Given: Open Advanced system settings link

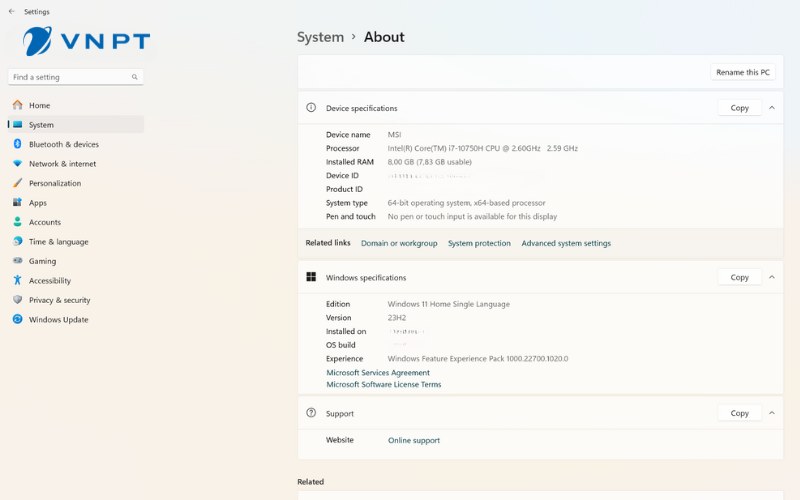Looking at the screenshot, I should [x=566, y=243].
